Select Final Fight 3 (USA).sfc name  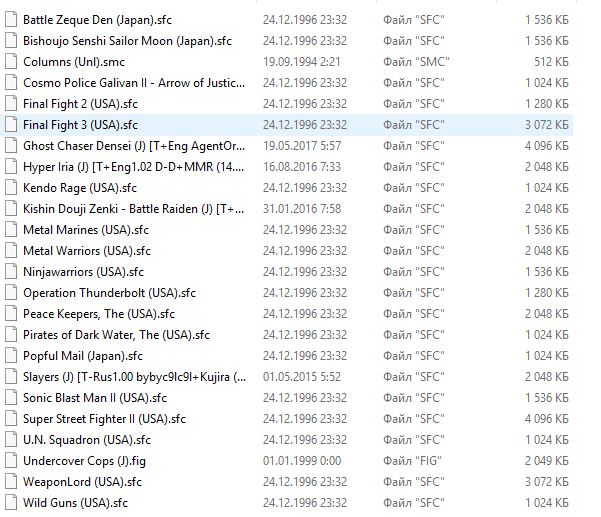[80, 125]
